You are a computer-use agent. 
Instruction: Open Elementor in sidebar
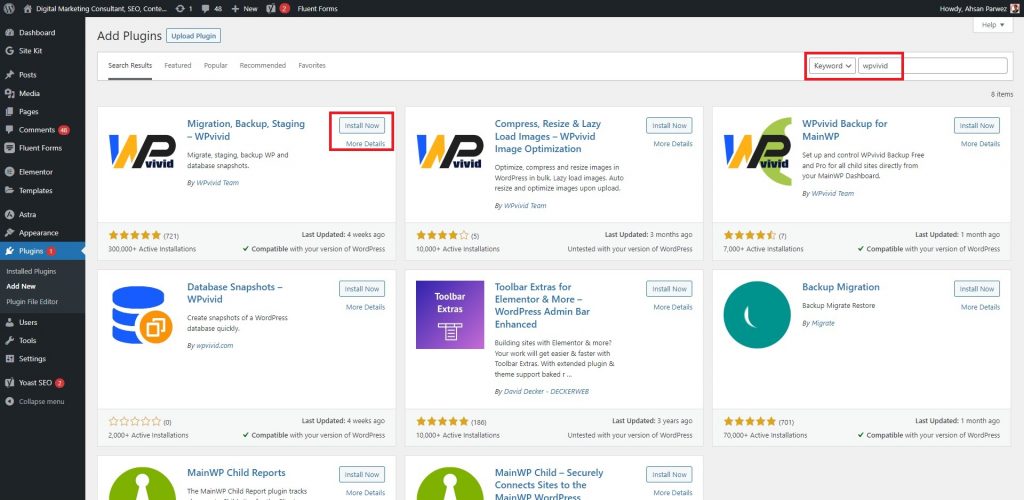[x=35, y=172]
